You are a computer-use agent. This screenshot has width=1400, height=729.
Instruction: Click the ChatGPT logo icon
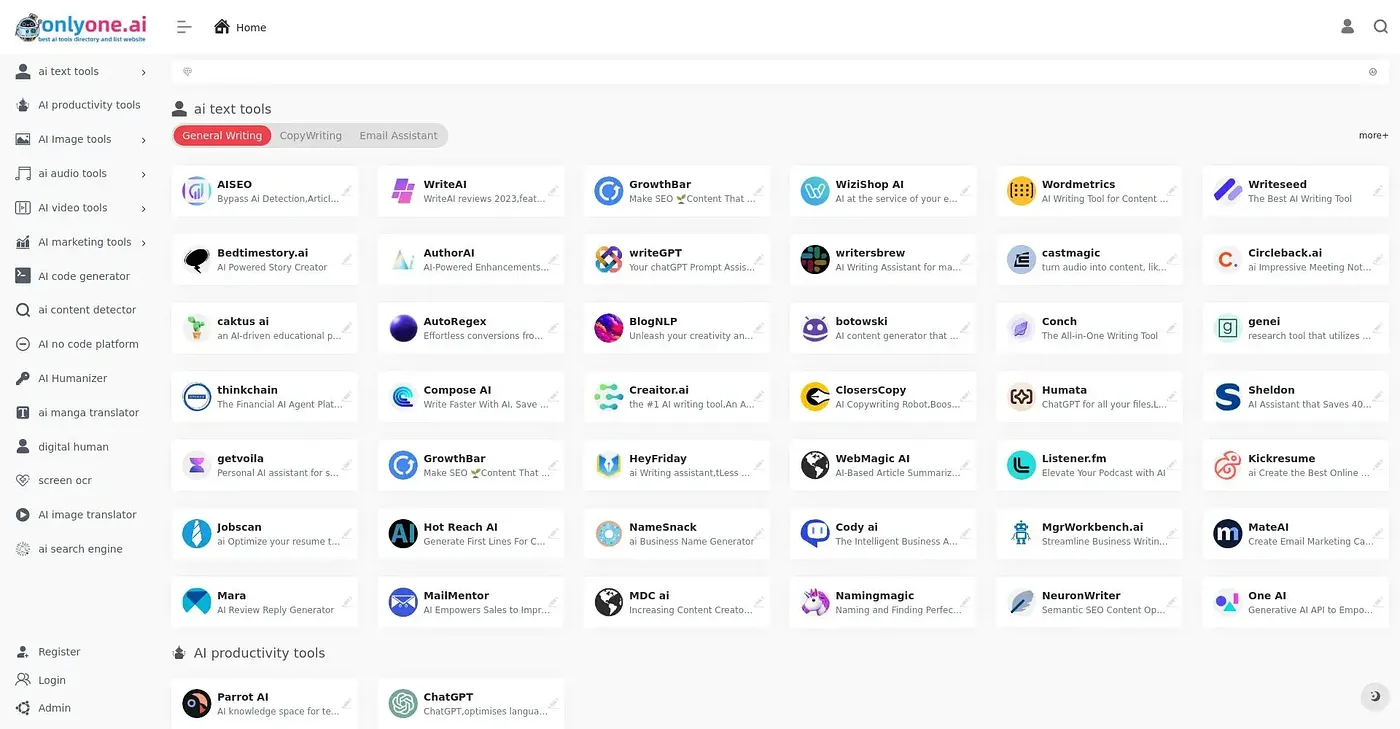coord(403,704)
